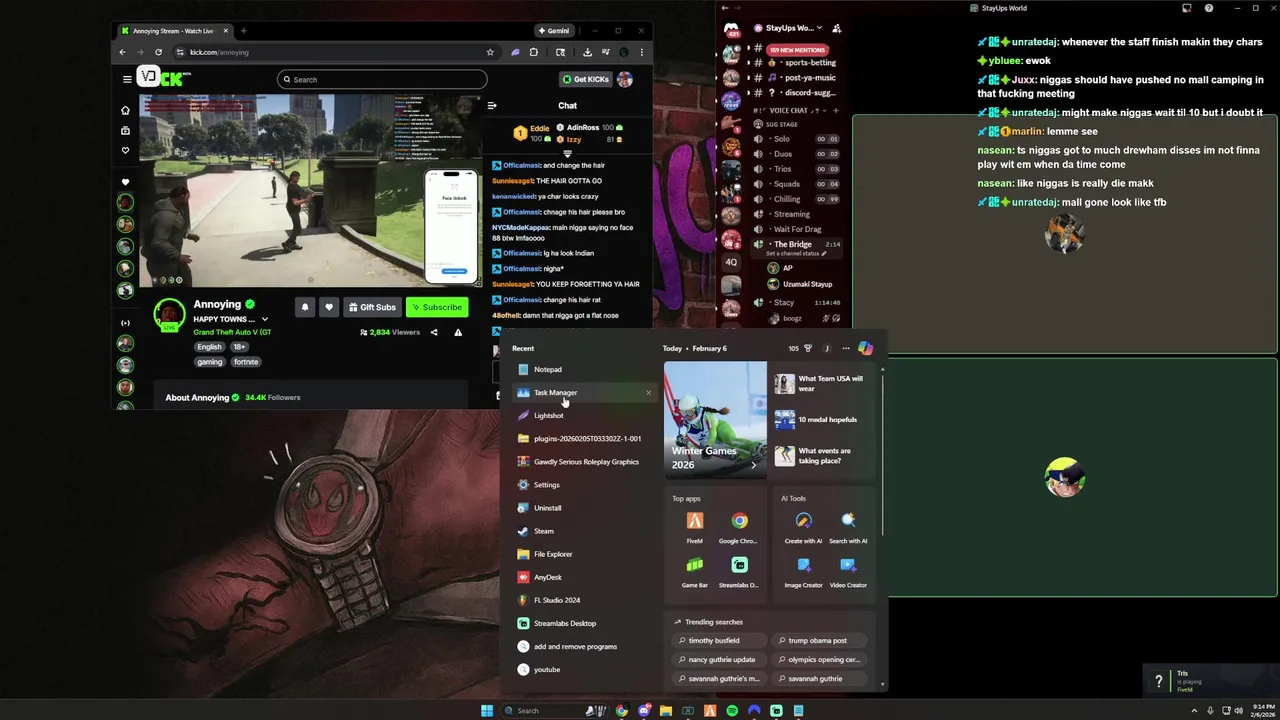Screen dimensions: 1280x720
Task: Expand the HAPPY TOWNS stream title chevron
Action: pos(264,319)
